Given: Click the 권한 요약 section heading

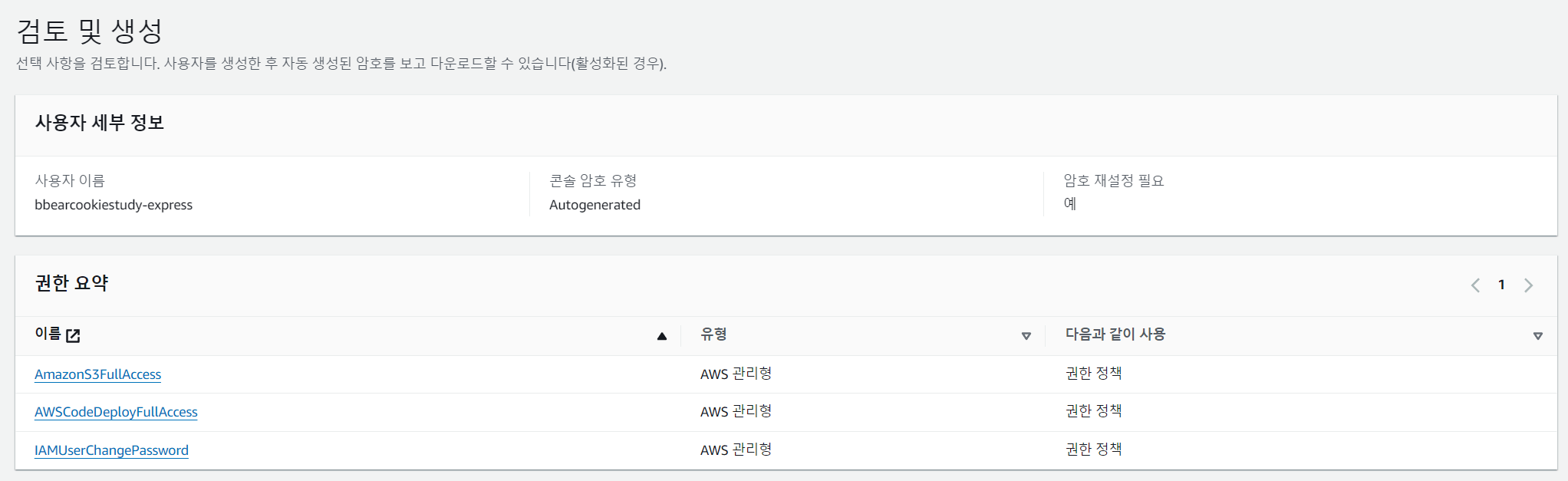Looking at the screenshot, I should (x=71, y=283).
